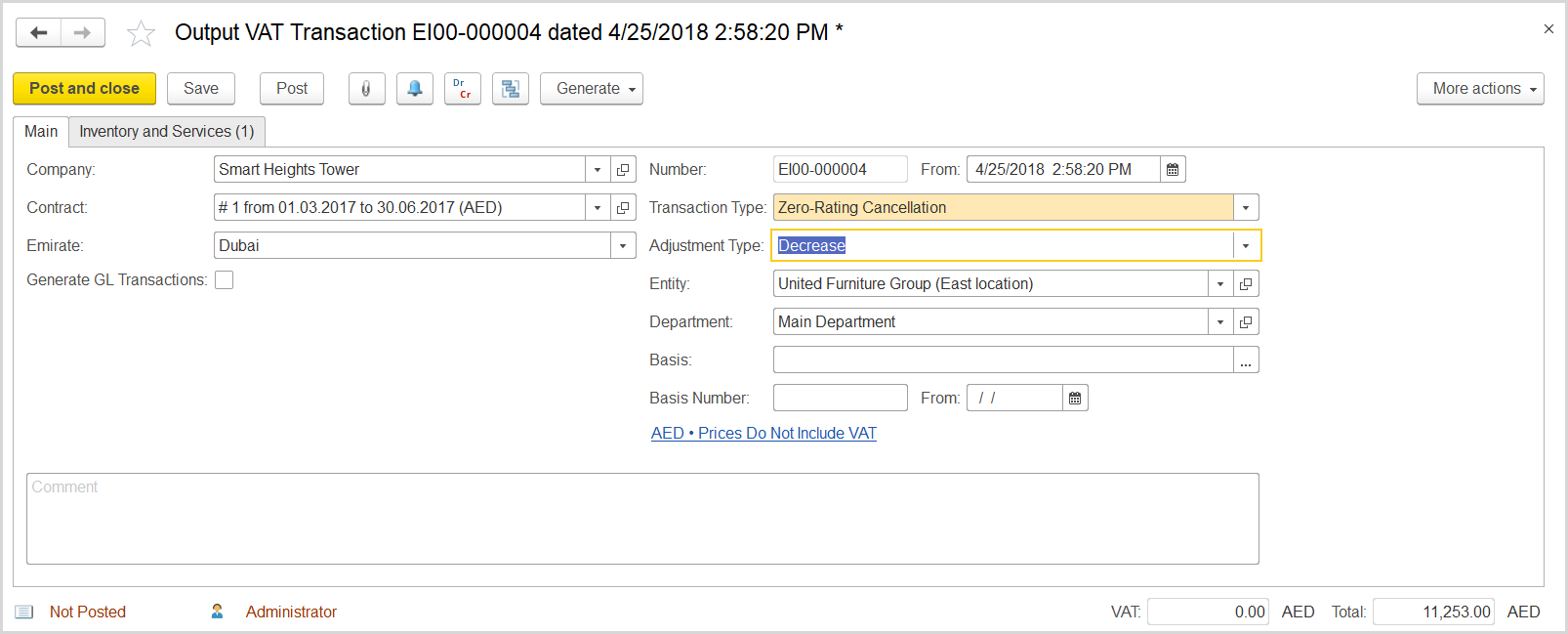Viewport: 1568px width, 634px height.
Task: Click the Emirate field showing Dubai
Action: pos(412,245)
